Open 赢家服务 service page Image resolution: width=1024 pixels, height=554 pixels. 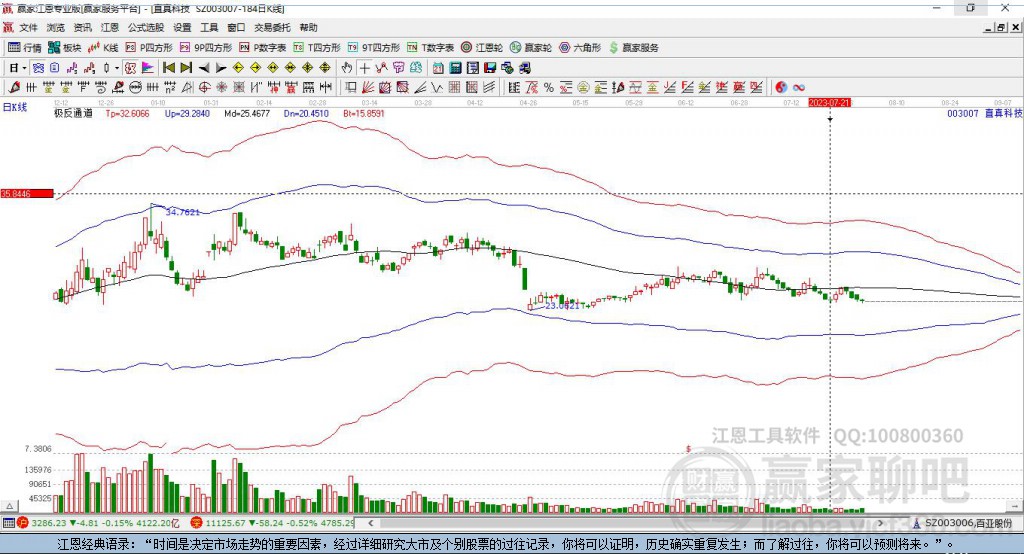pos(633,48)
